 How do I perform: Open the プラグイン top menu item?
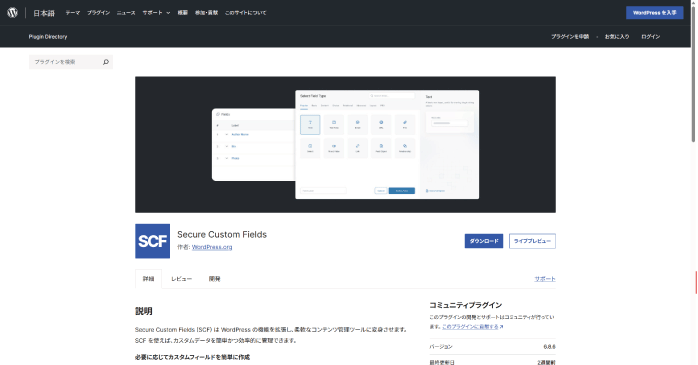(98, 13)
